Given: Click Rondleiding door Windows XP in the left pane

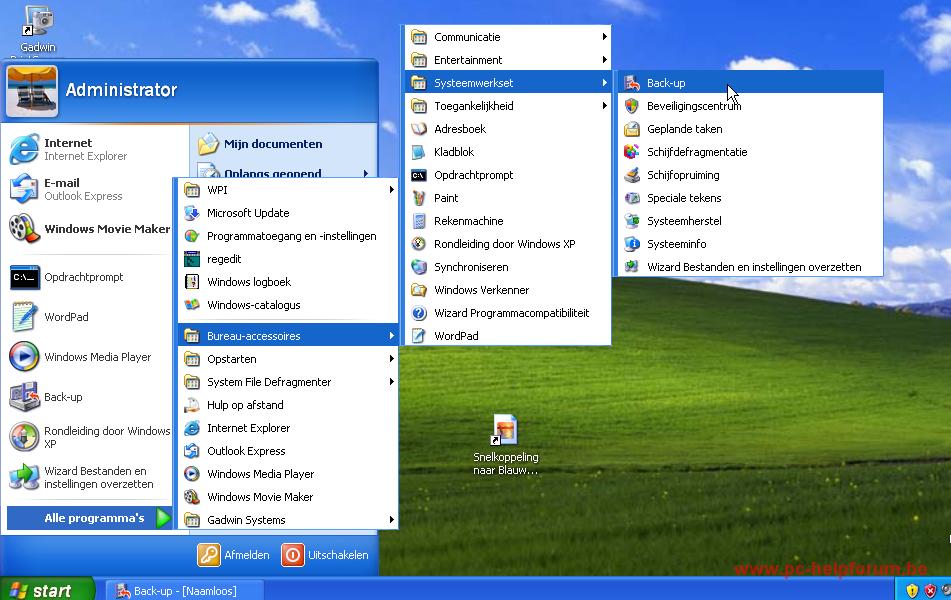Looking at the screenshot, I should 88,437.
